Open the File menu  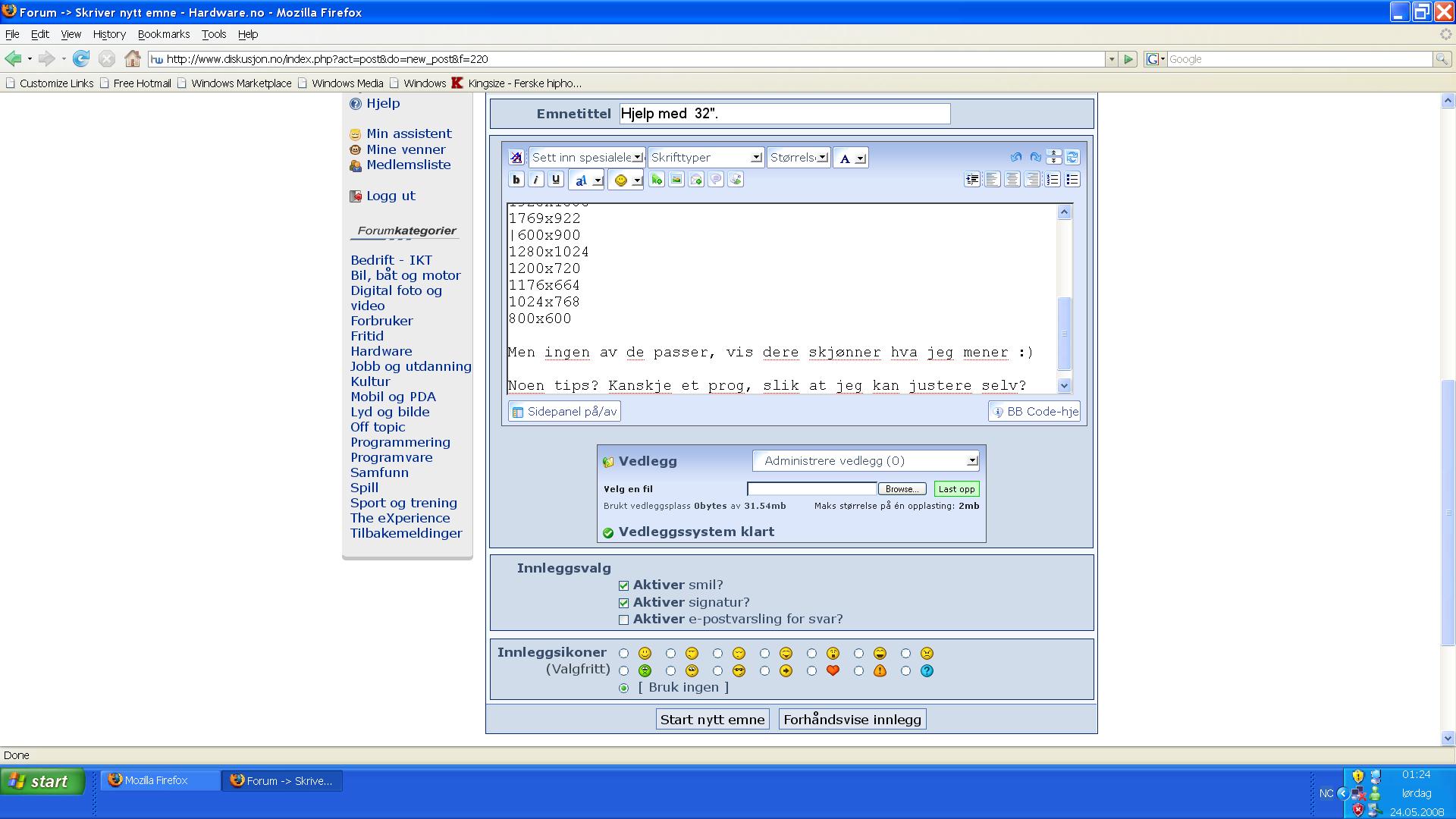point(12,34)
